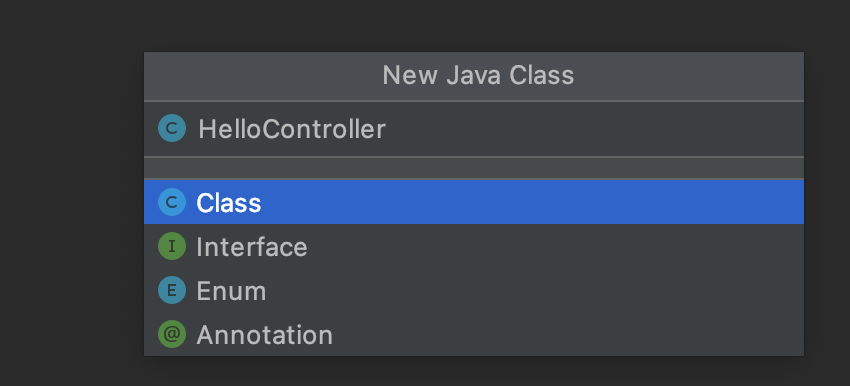850x386 pixels.
Task: Click the Enum E icon
Action: click(172, 291)
